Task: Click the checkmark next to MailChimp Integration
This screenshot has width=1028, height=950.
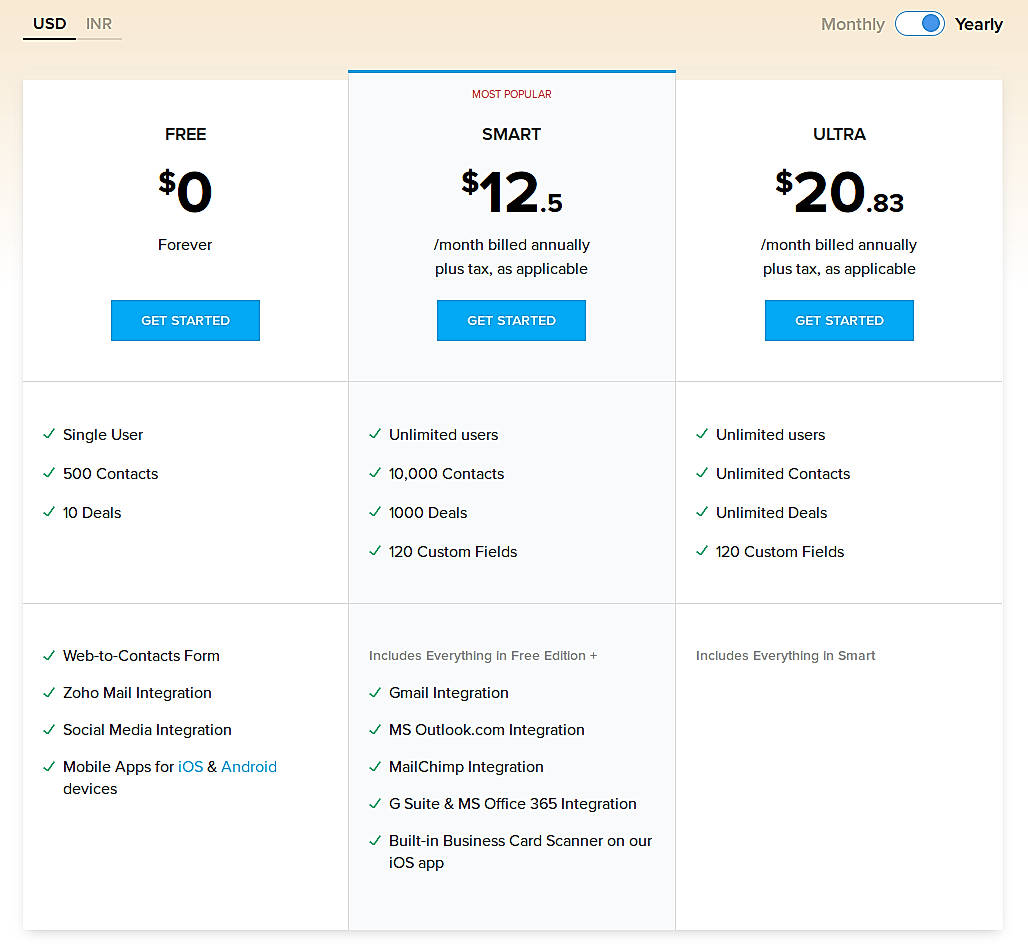Action: pos(375,766)
